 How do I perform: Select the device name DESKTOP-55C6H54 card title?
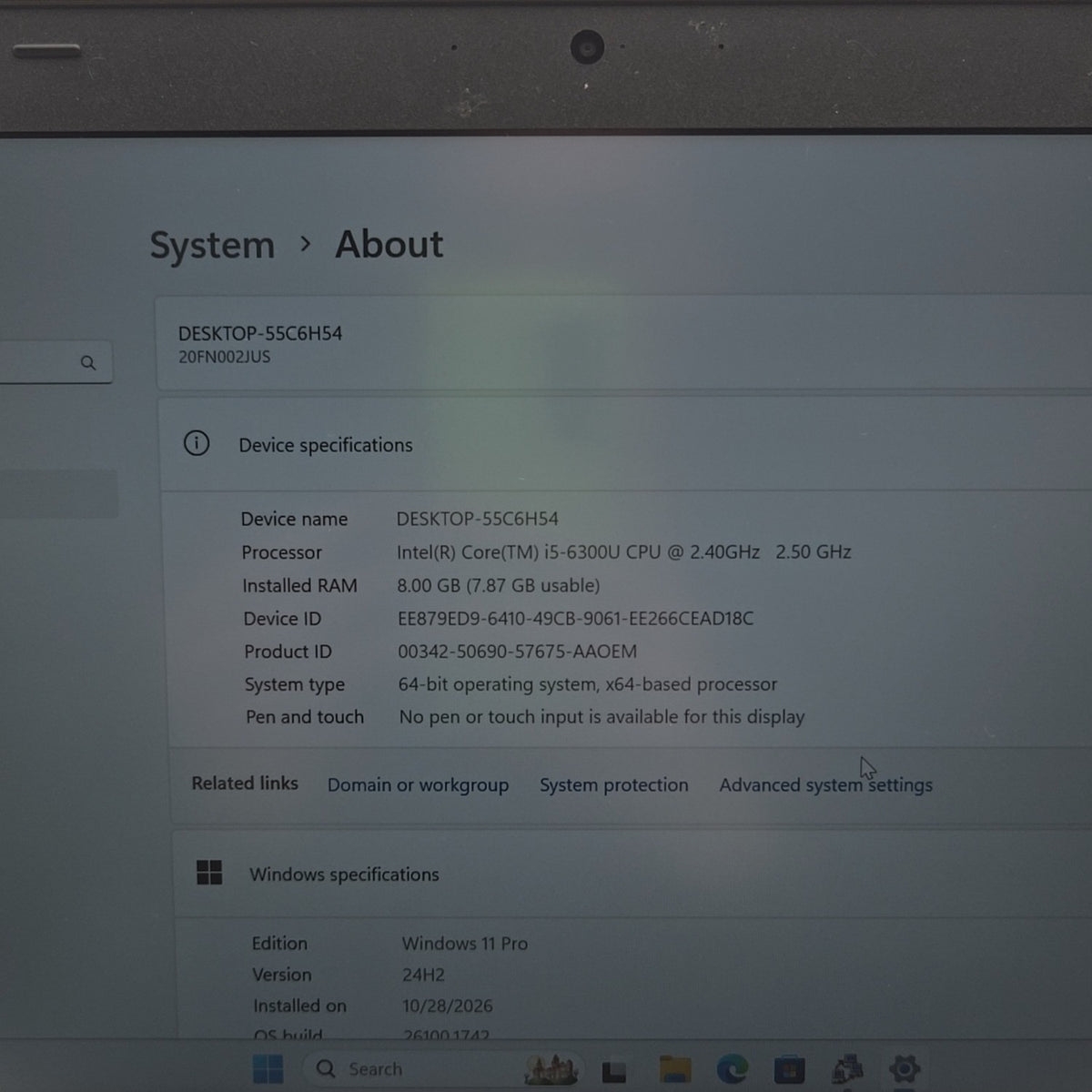260,334
